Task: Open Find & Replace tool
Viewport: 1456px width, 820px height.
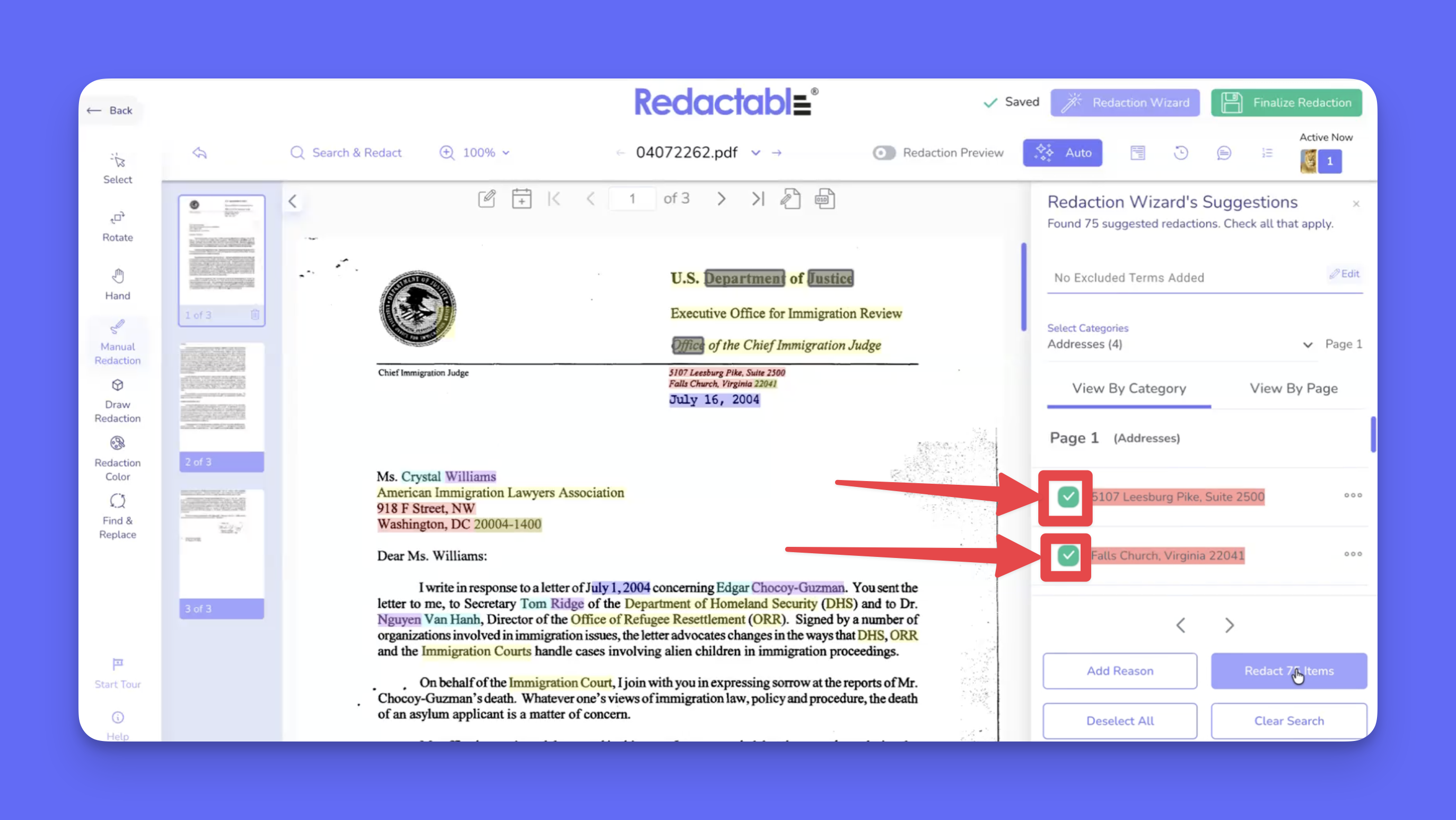Action: pyautogui.click(x=118, y=502)
